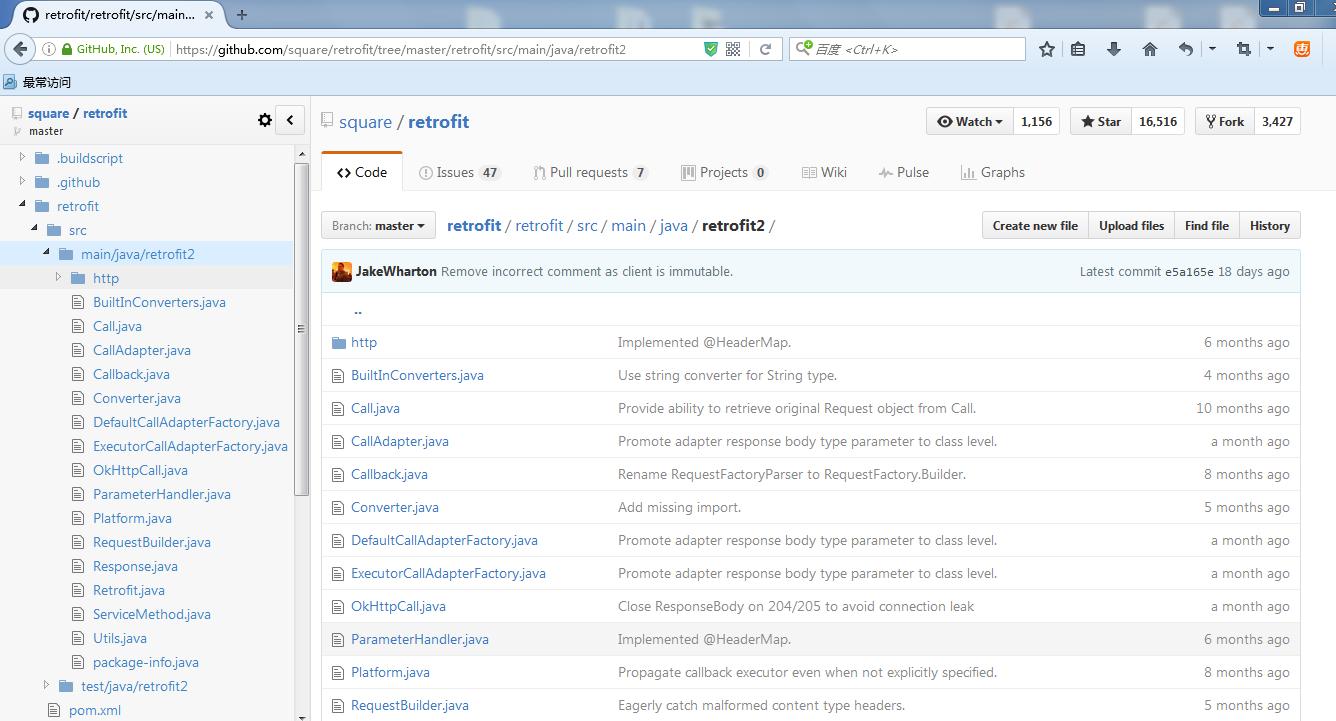Open OkHttpCall.java in the file list

click(x=398, y=606)
